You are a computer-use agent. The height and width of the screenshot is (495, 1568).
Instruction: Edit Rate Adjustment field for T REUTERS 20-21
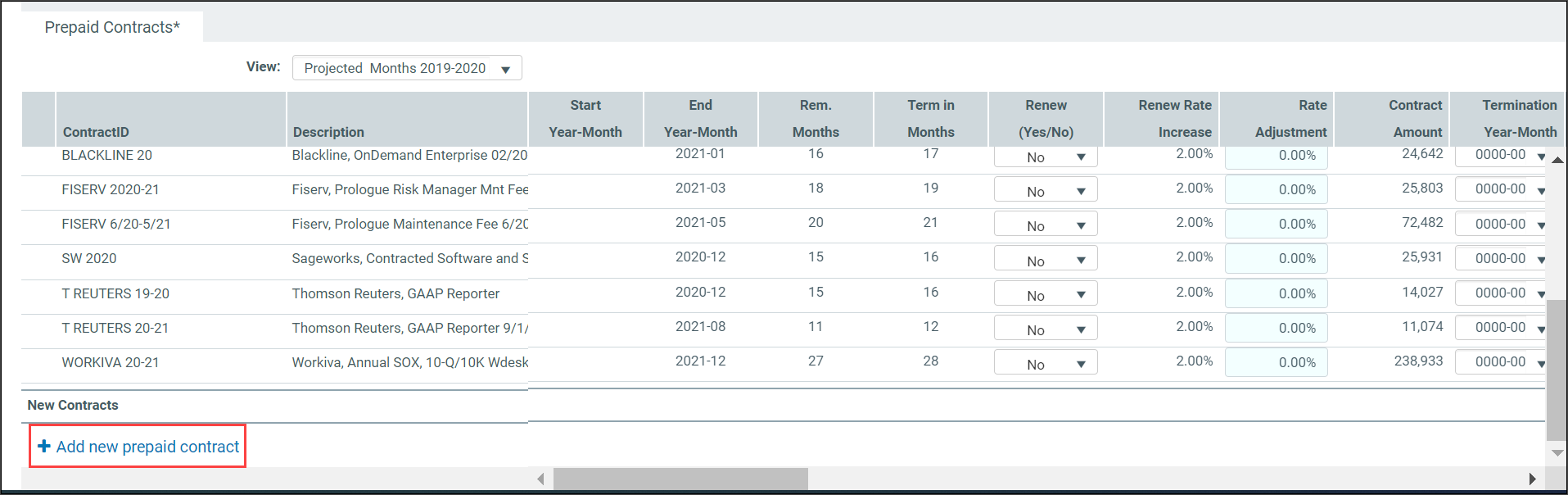(x=1276, y=328)
